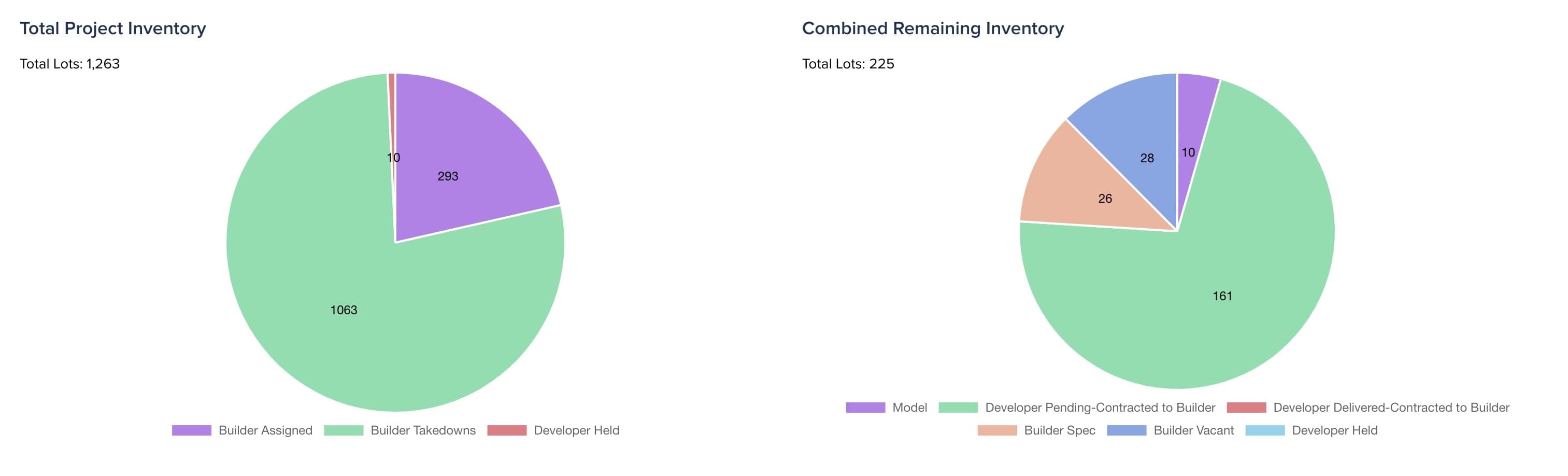Toggle the Builder Spec legend swatch
Viewport: 1568px width, 476px height.
pyautogui.click(x=997, y=430)
